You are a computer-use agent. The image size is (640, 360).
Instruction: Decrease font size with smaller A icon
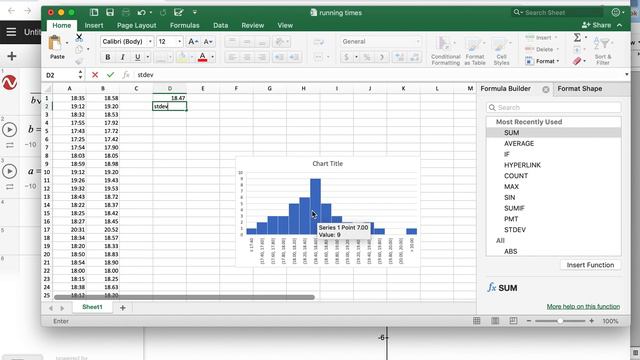207,42
